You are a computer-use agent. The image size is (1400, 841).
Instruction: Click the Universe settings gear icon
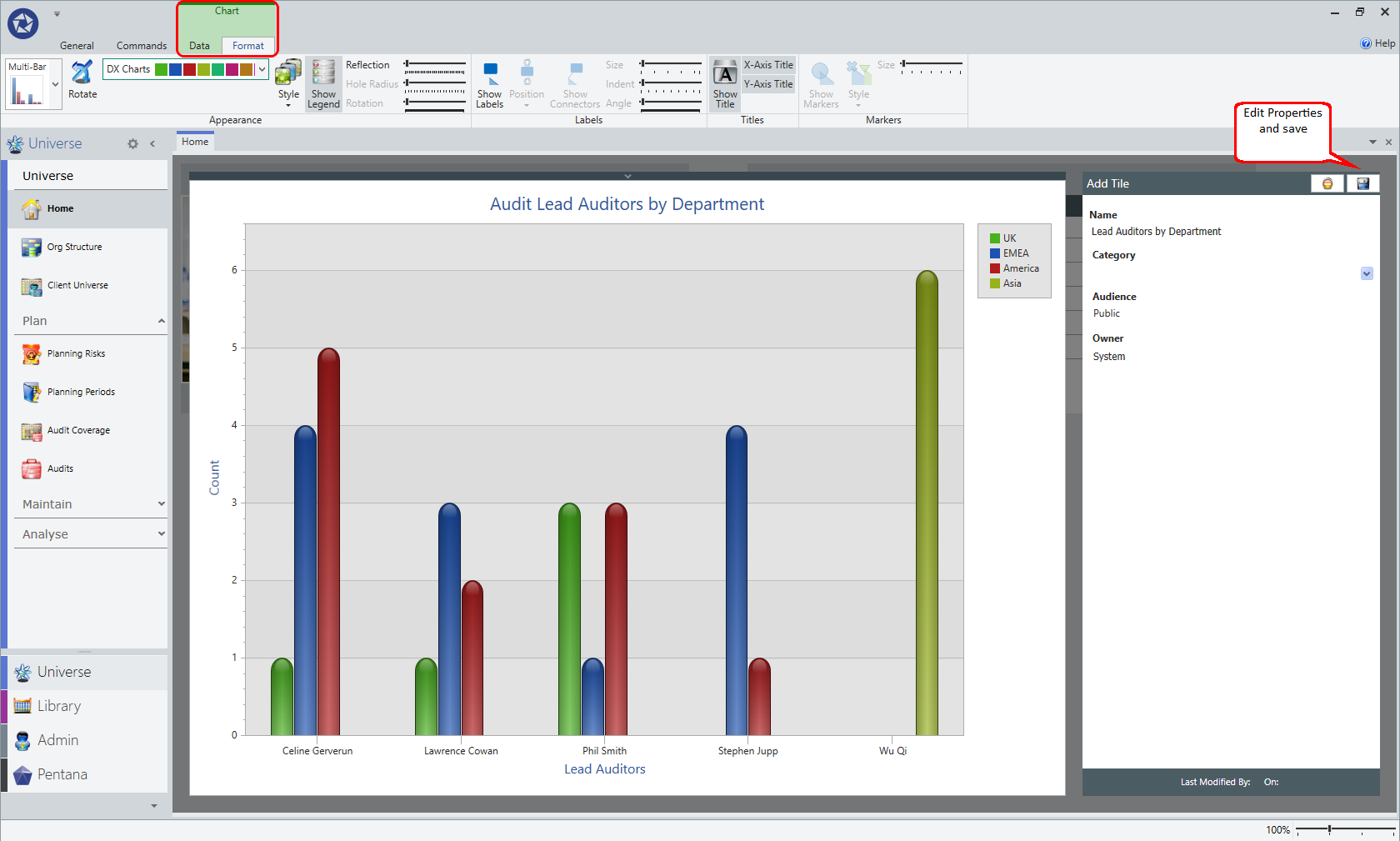click(x=132, y=143)
